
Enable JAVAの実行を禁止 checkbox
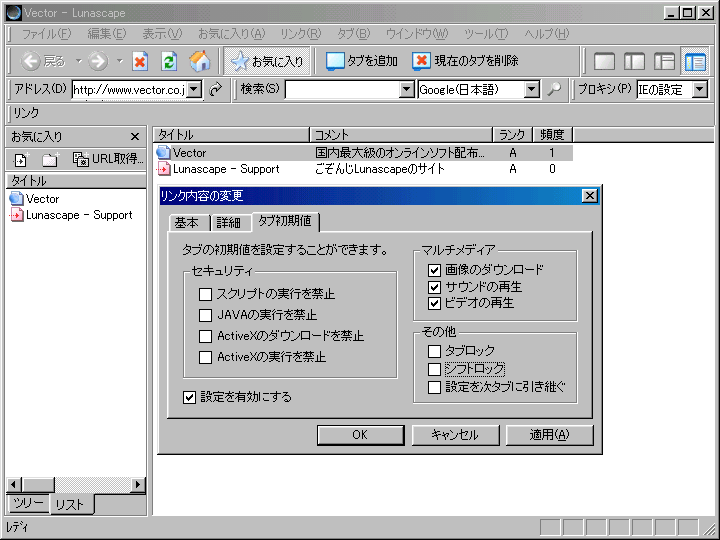coord(205,315)
